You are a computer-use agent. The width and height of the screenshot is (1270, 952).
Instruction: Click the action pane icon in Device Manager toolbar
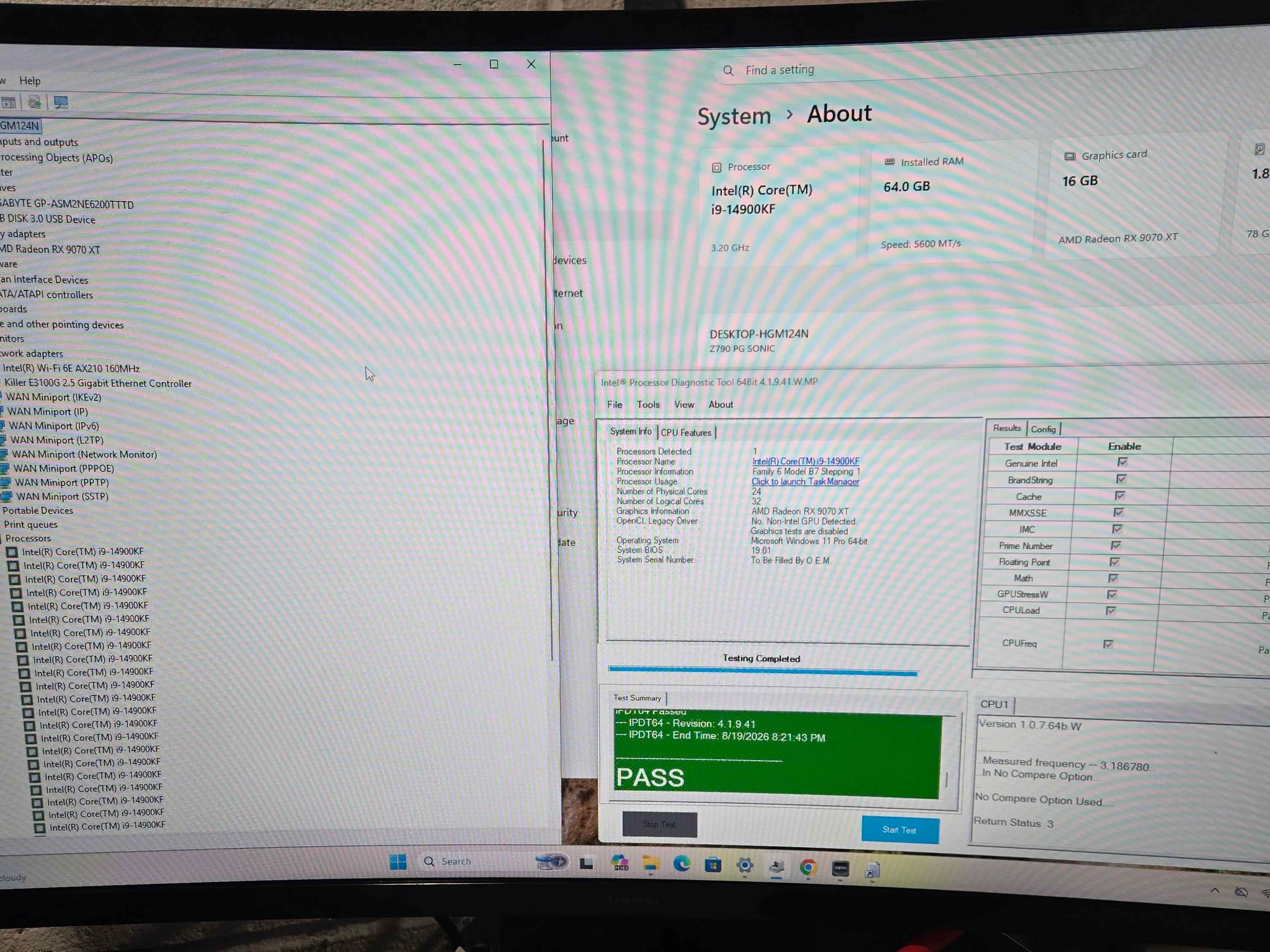[9, 102]
